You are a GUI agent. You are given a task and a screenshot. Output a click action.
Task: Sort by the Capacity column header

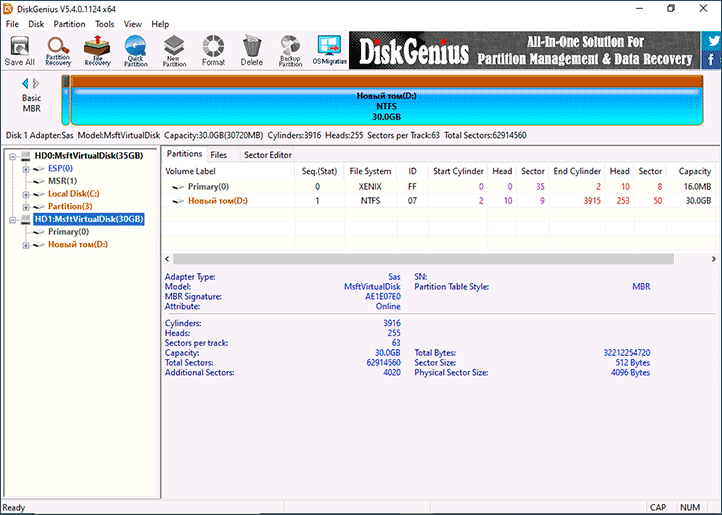694,171
